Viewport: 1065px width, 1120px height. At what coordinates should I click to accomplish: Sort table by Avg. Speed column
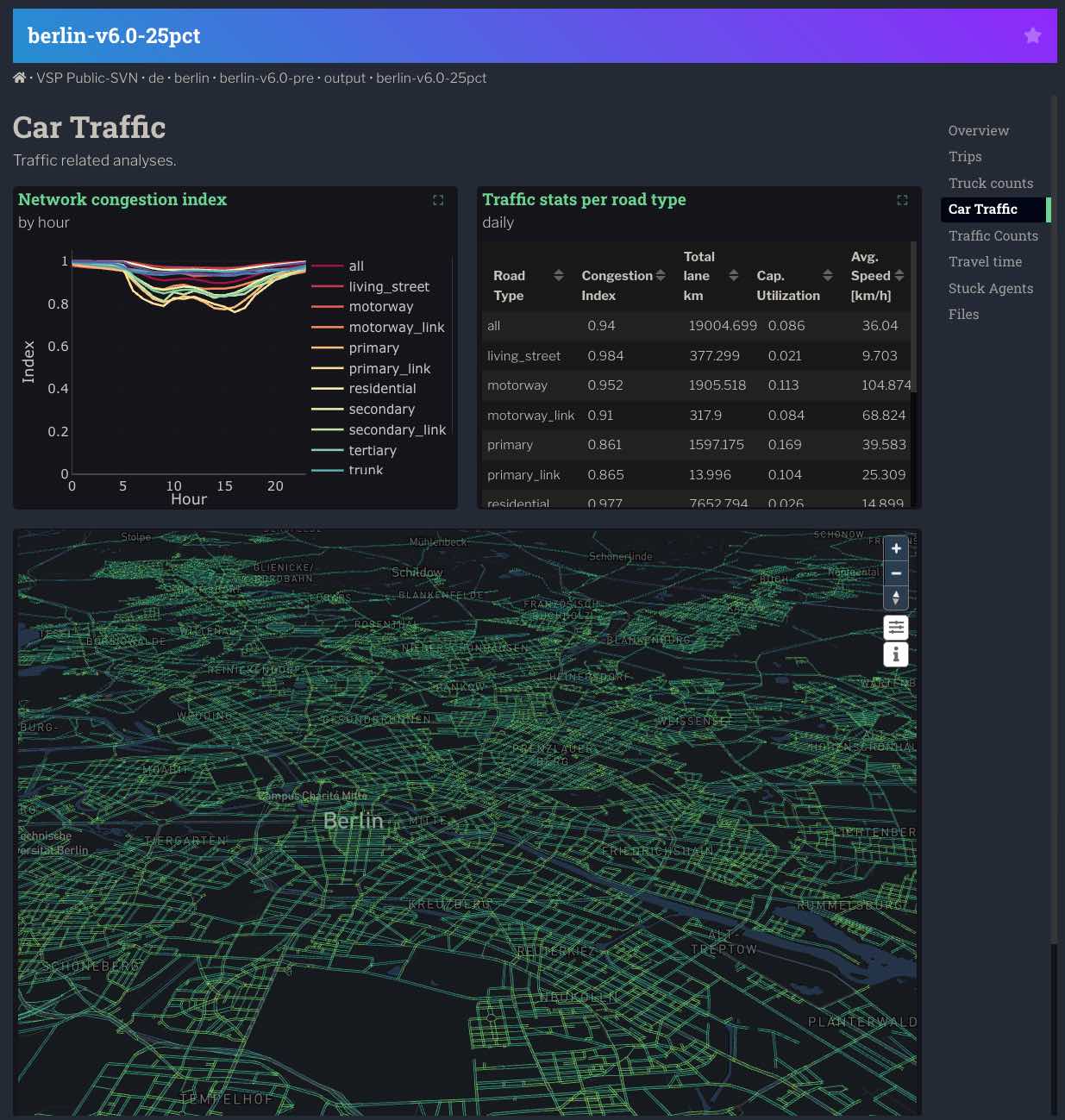point(899,275)
